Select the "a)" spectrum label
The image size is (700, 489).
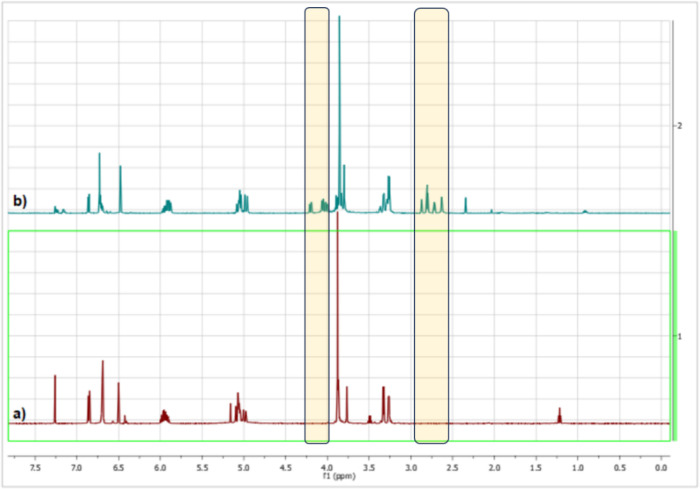click(x=19, y=414)
